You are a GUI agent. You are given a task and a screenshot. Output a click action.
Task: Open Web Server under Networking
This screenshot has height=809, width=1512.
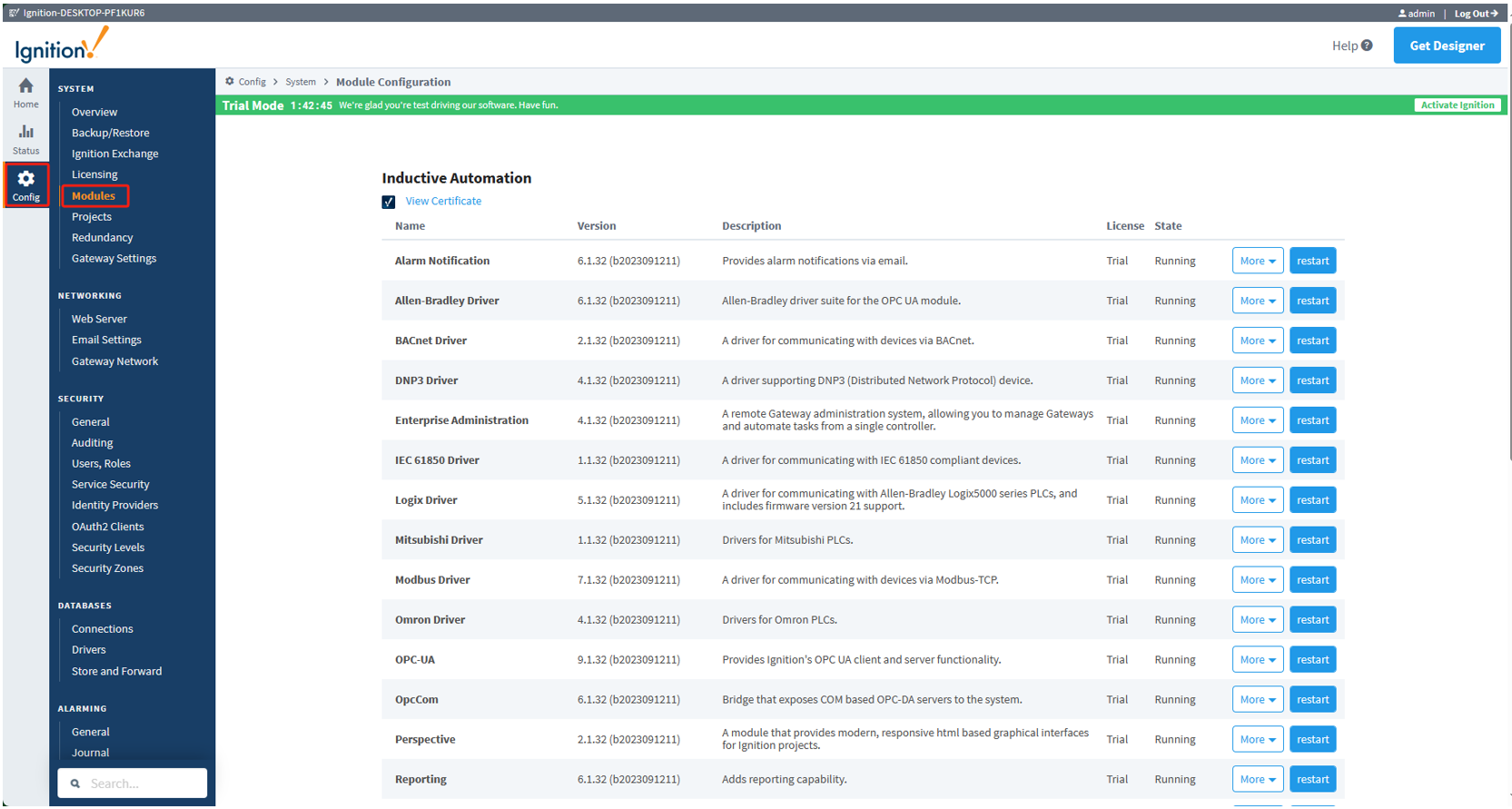[x=99, y=320]
